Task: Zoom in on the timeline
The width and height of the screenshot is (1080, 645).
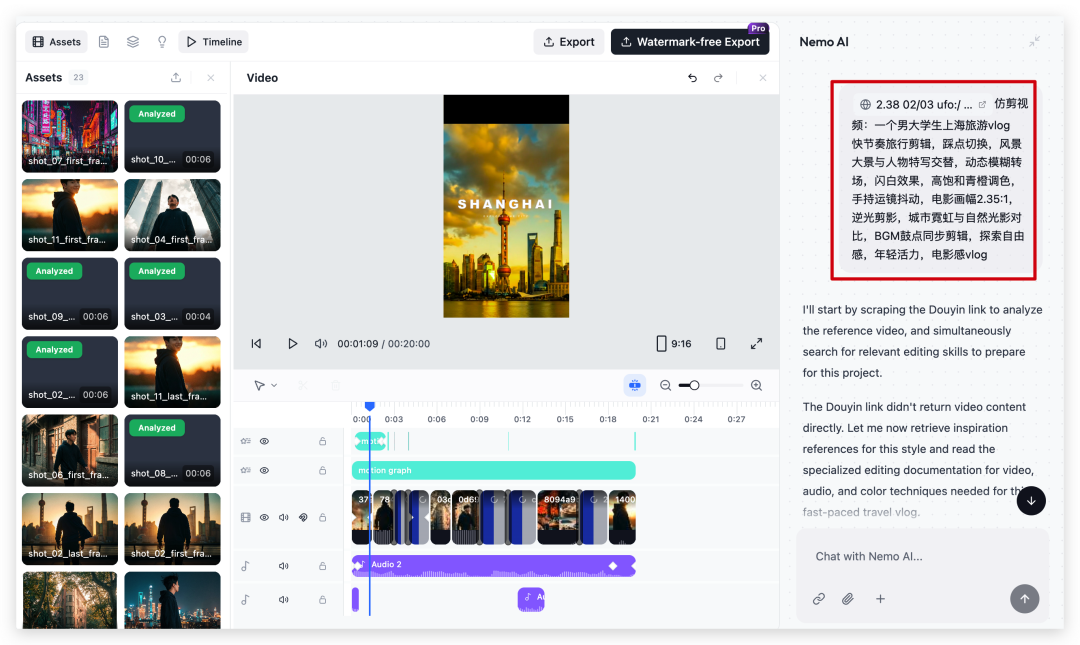Action: tap(756, 385)
